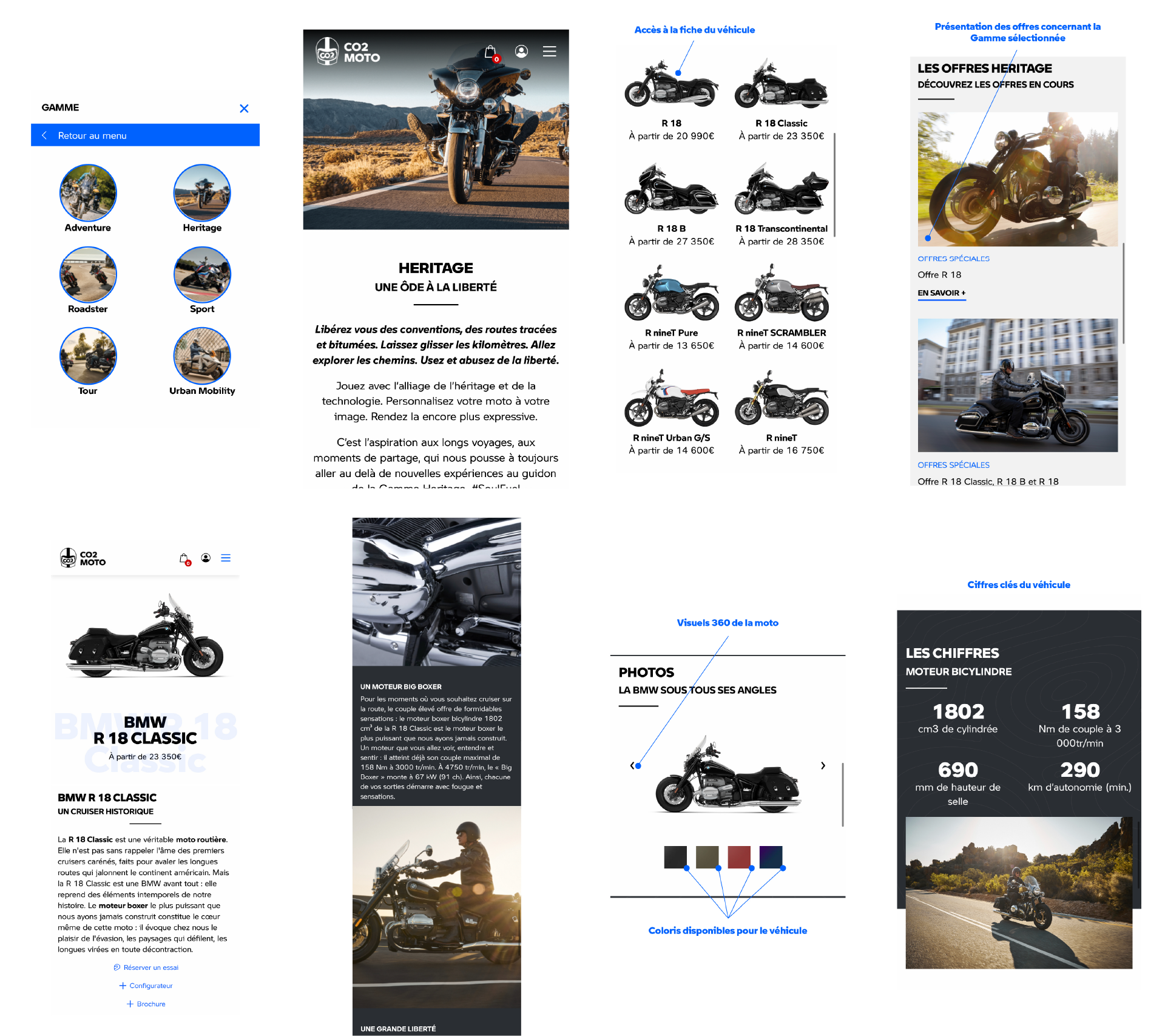The image size is (1165, 1036).
Task: Select the black colour swatch
Action: coord(675,857)
